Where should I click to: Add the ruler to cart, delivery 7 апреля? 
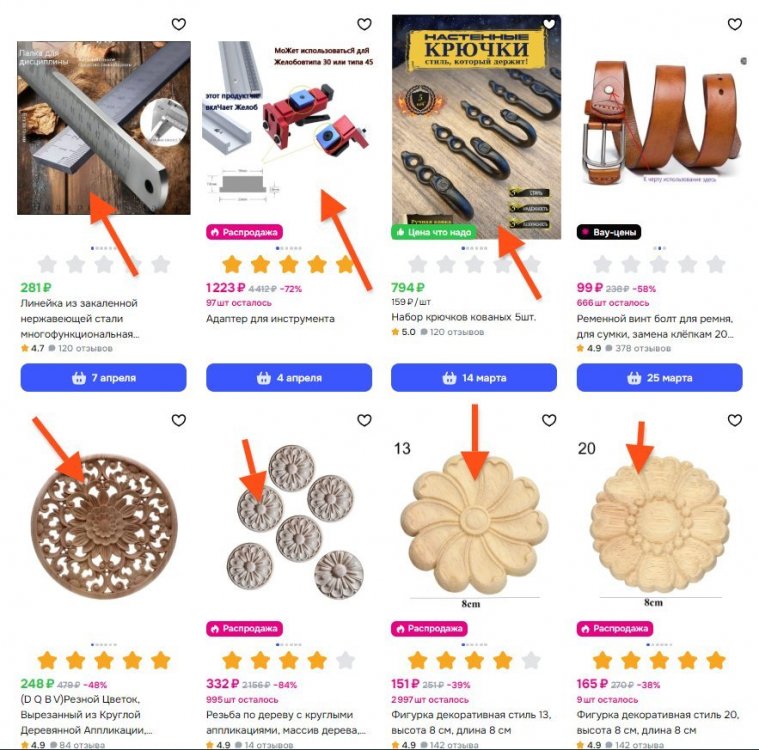click(x=103, y=378)
